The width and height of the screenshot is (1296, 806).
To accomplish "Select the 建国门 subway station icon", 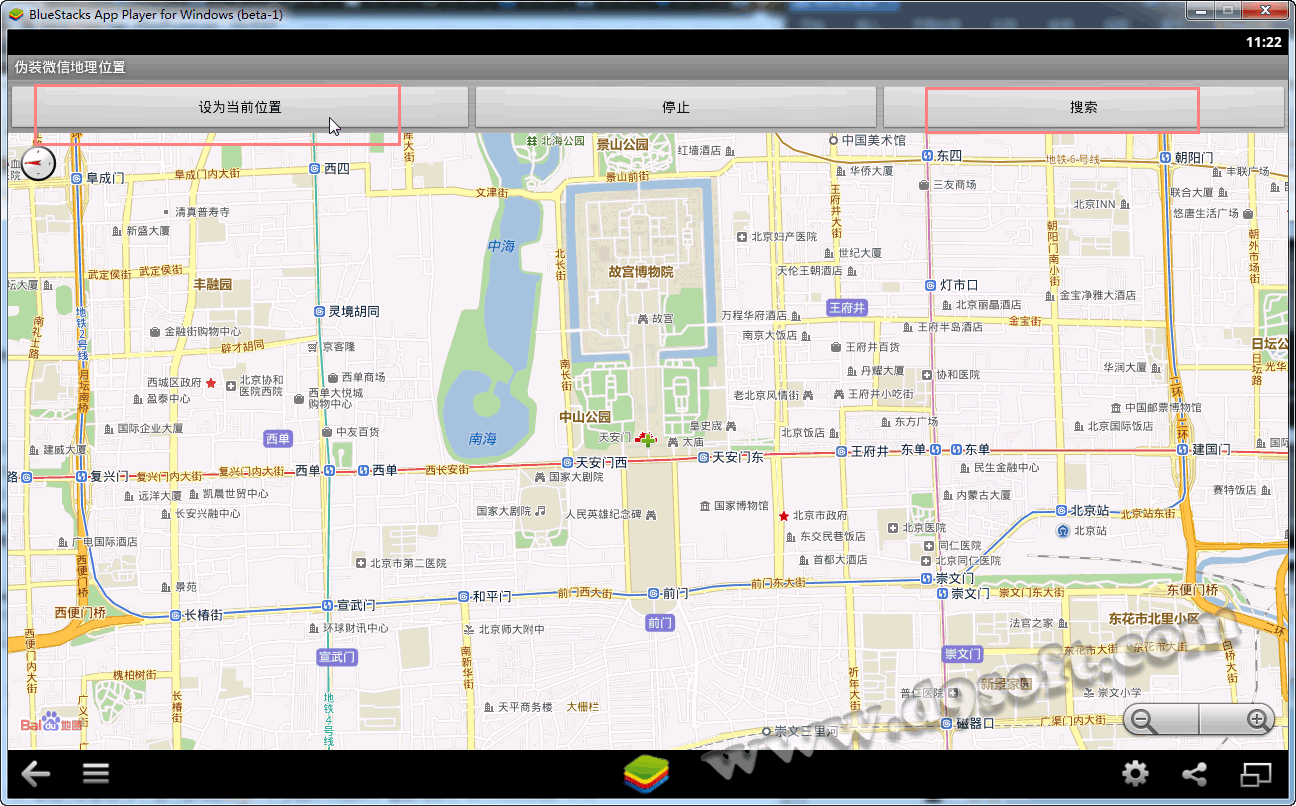I will (1182, 450).
